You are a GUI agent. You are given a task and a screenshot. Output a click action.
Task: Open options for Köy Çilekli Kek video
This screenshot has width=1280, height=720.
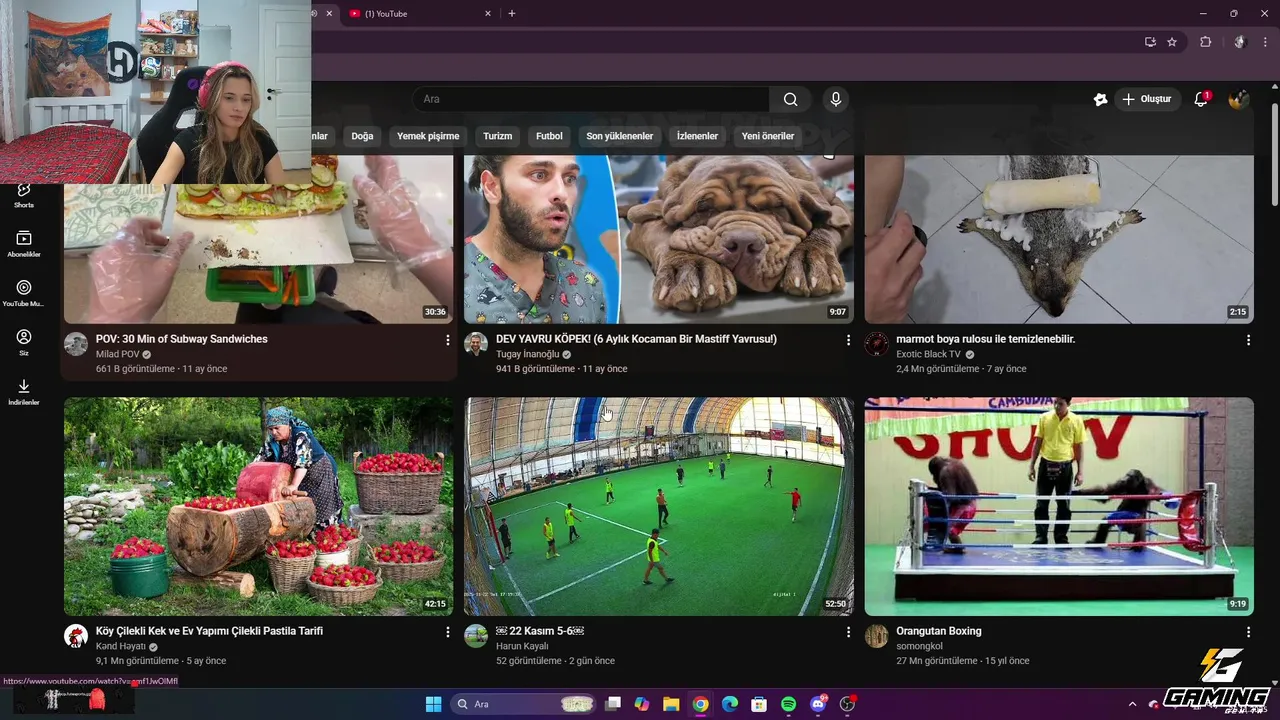(x=447, y=632)
